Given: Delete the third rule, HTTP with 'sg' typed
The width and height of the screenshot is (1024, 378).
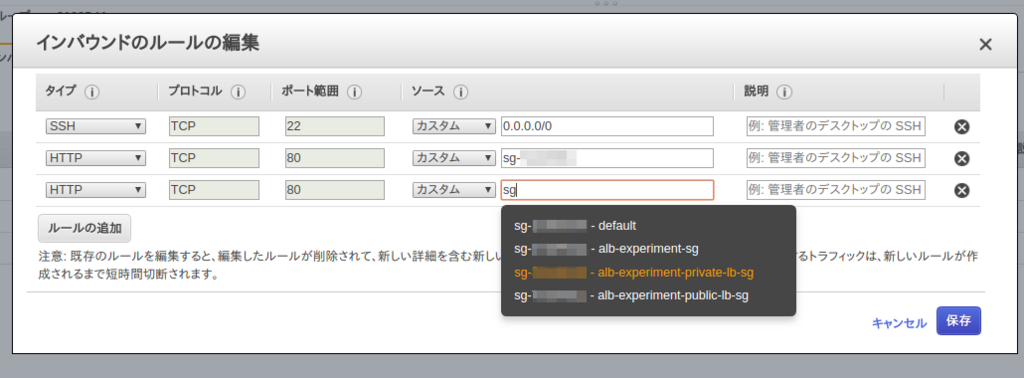Looking at the screenshot, I should tap(961, 190).
